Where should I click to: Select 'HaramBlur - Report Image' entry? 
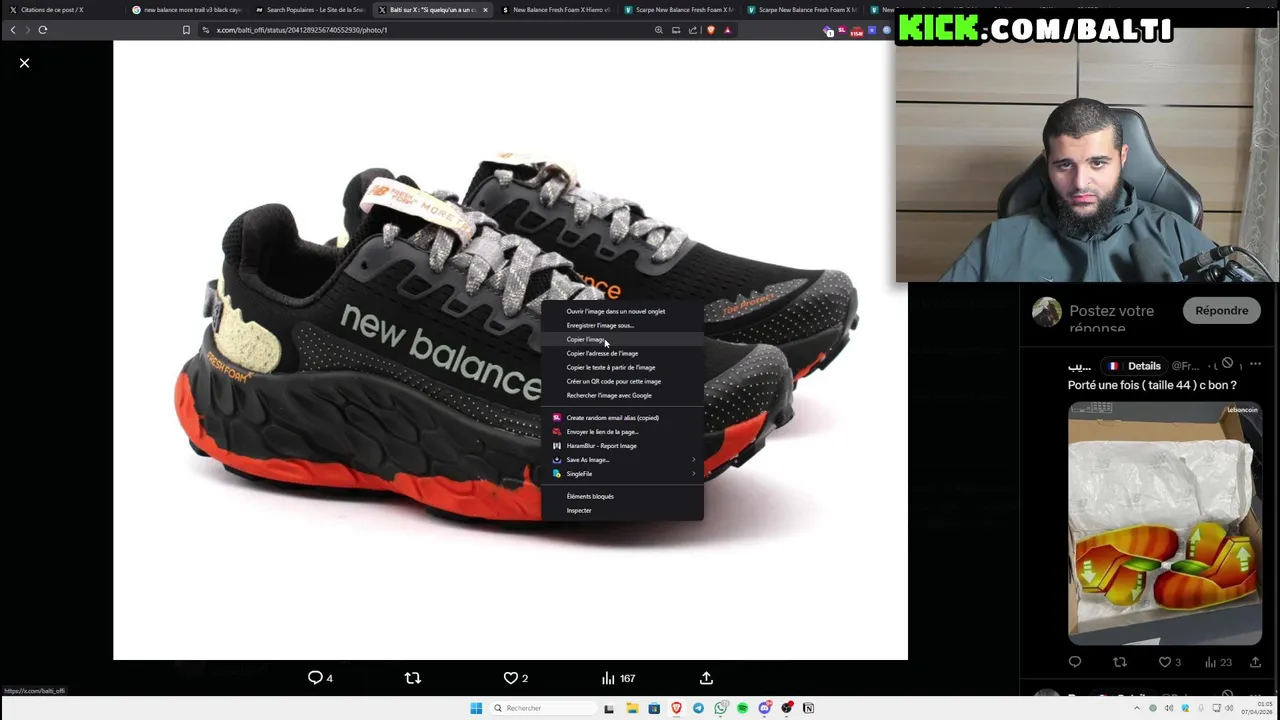click(x=622, y=446)
